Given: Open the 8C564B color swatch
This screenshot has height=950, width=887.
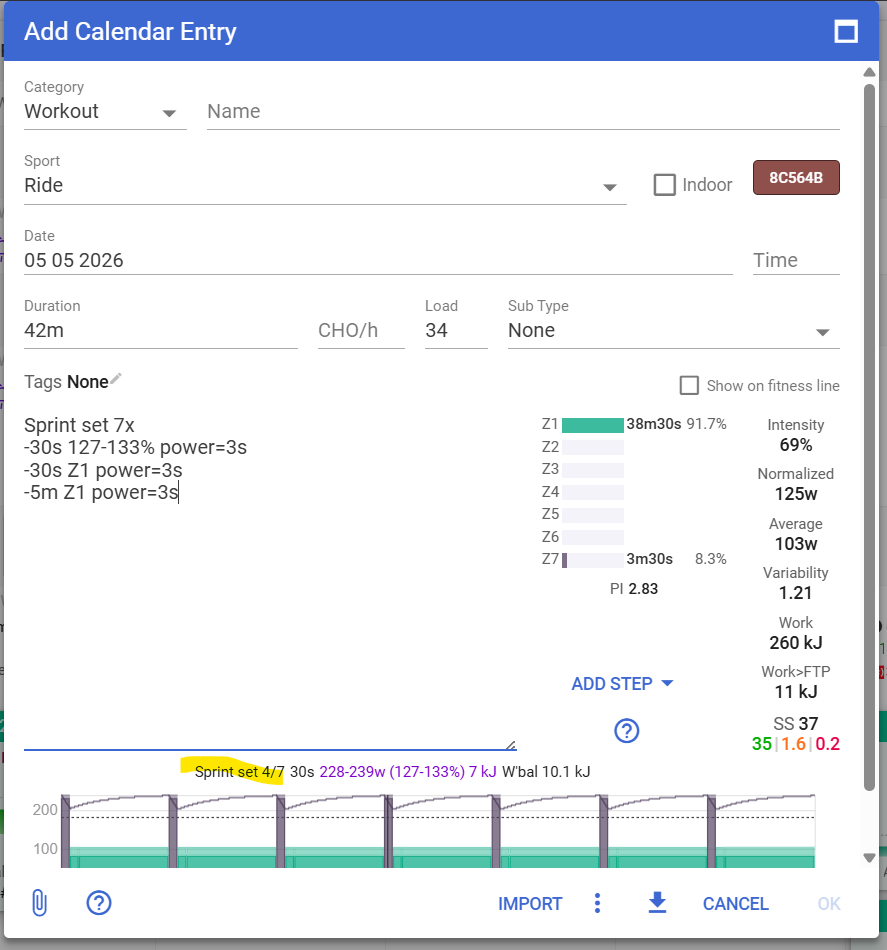Looking at the screenshot, I should (x=796, y=178).
